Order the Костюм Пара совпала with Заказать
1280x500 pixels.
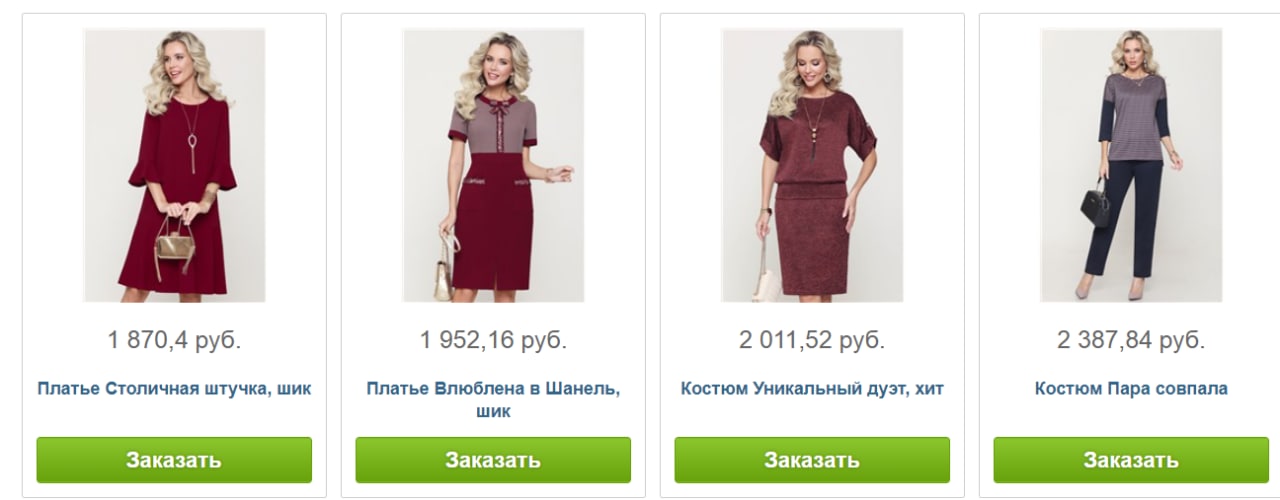coord(1131,460)
